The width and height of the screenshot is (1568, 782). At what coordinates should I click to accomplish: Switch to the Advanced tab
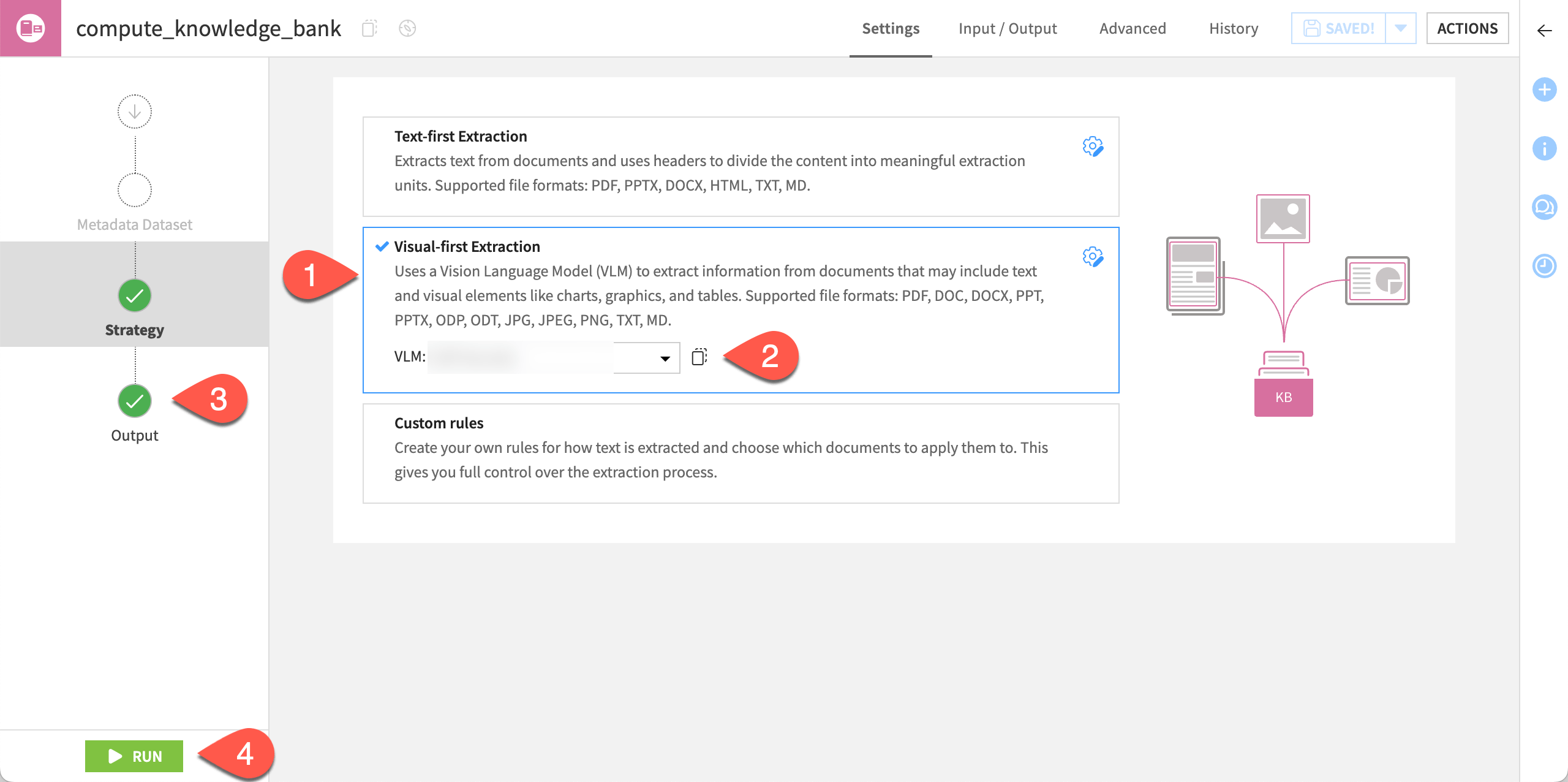(x=1133, y=28)
